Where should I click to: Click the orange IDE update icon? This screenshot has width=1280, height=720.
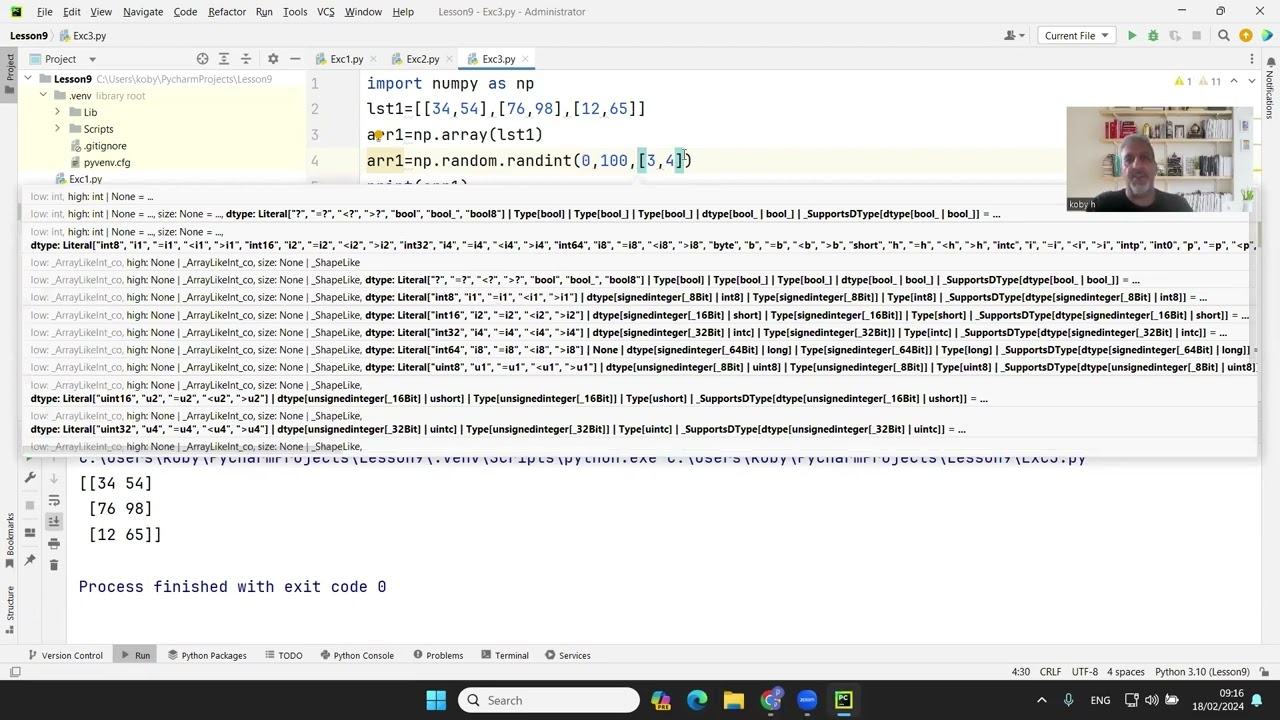coord(1245,36)
